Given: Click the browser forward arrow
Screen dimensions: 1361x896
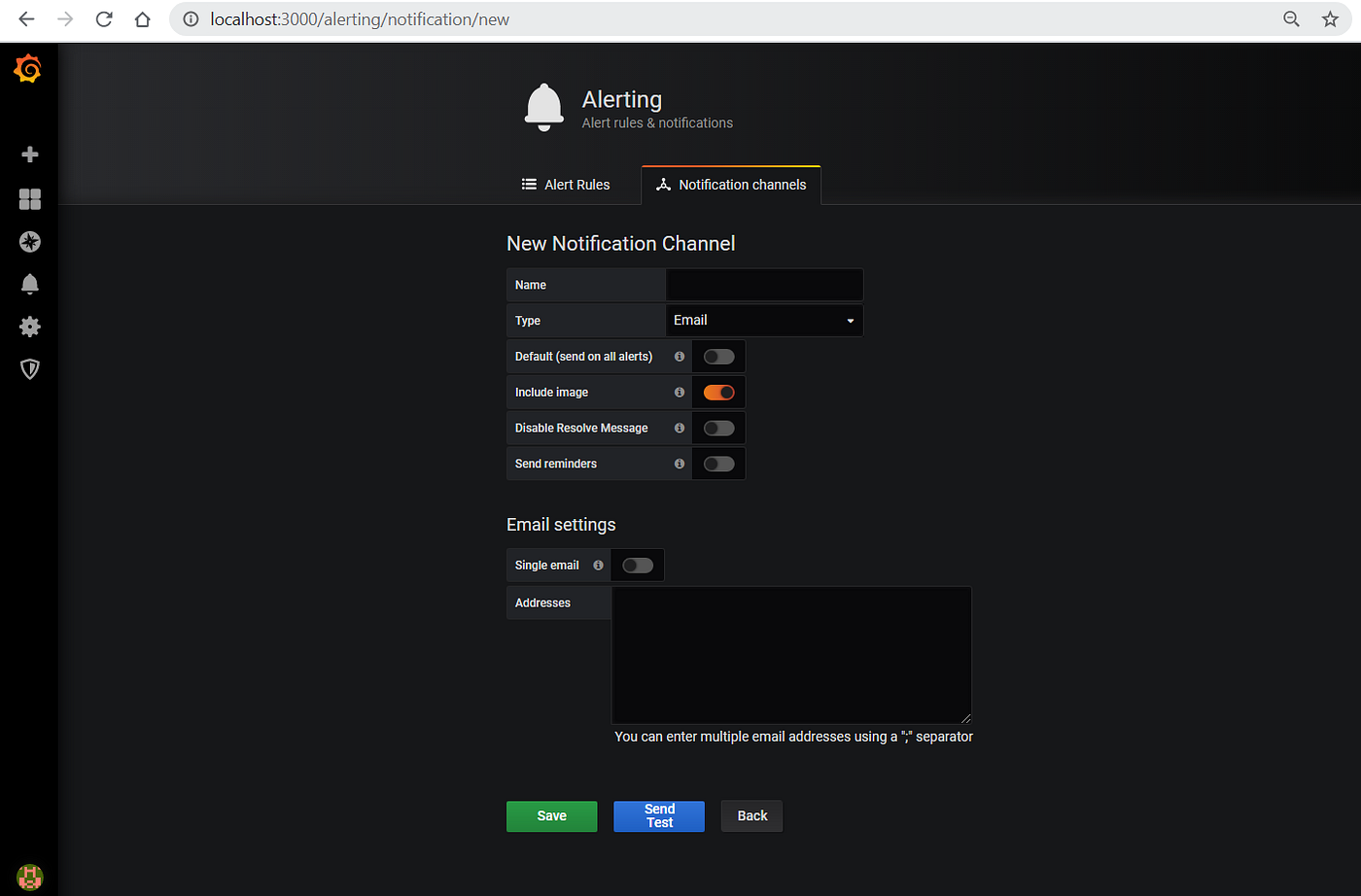Looking at the screenshot, I should tap(65, 19).
